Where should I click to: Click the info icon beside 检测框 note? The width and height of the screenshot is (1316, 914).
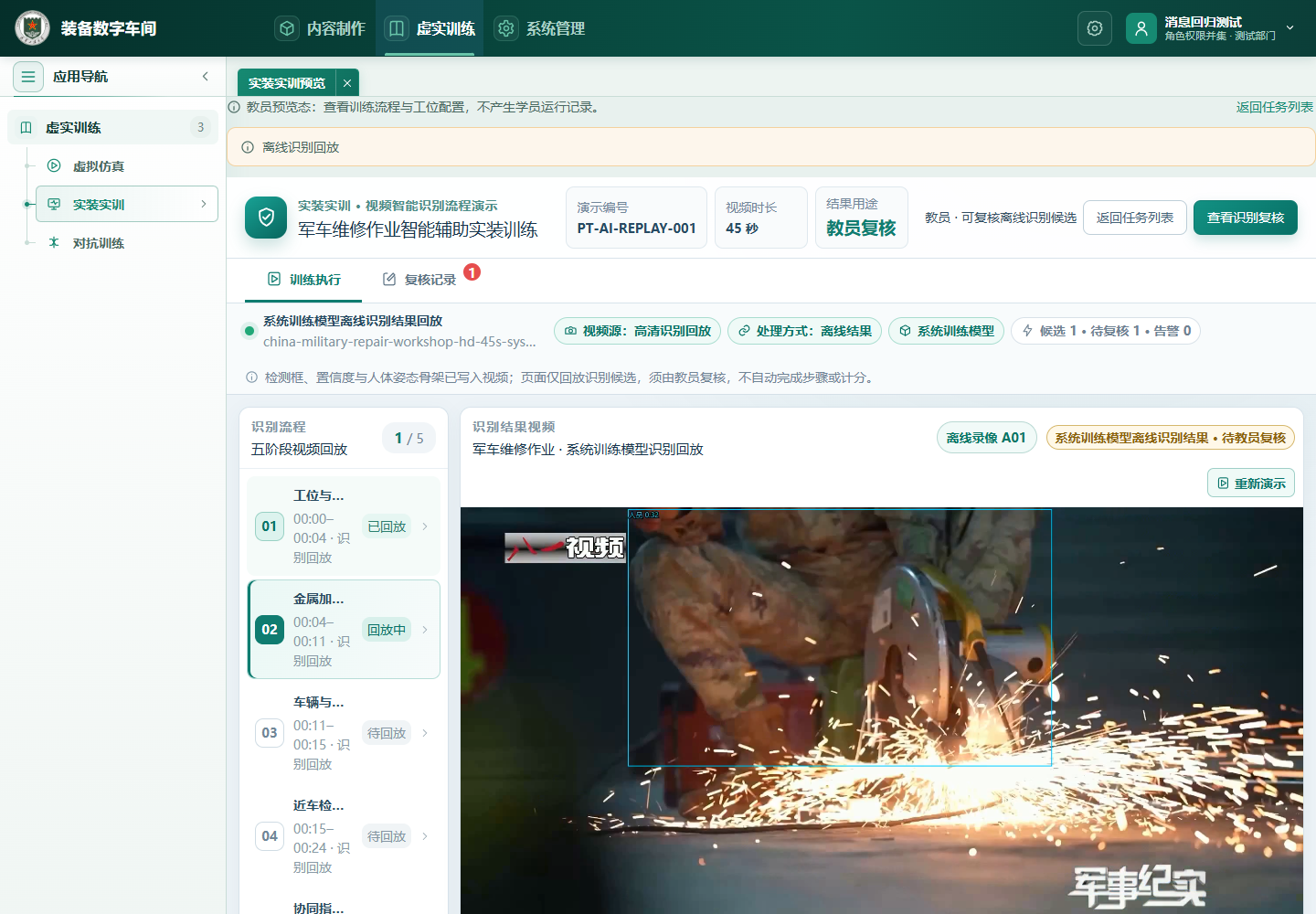pyautogui.click(x=251, y=377)
